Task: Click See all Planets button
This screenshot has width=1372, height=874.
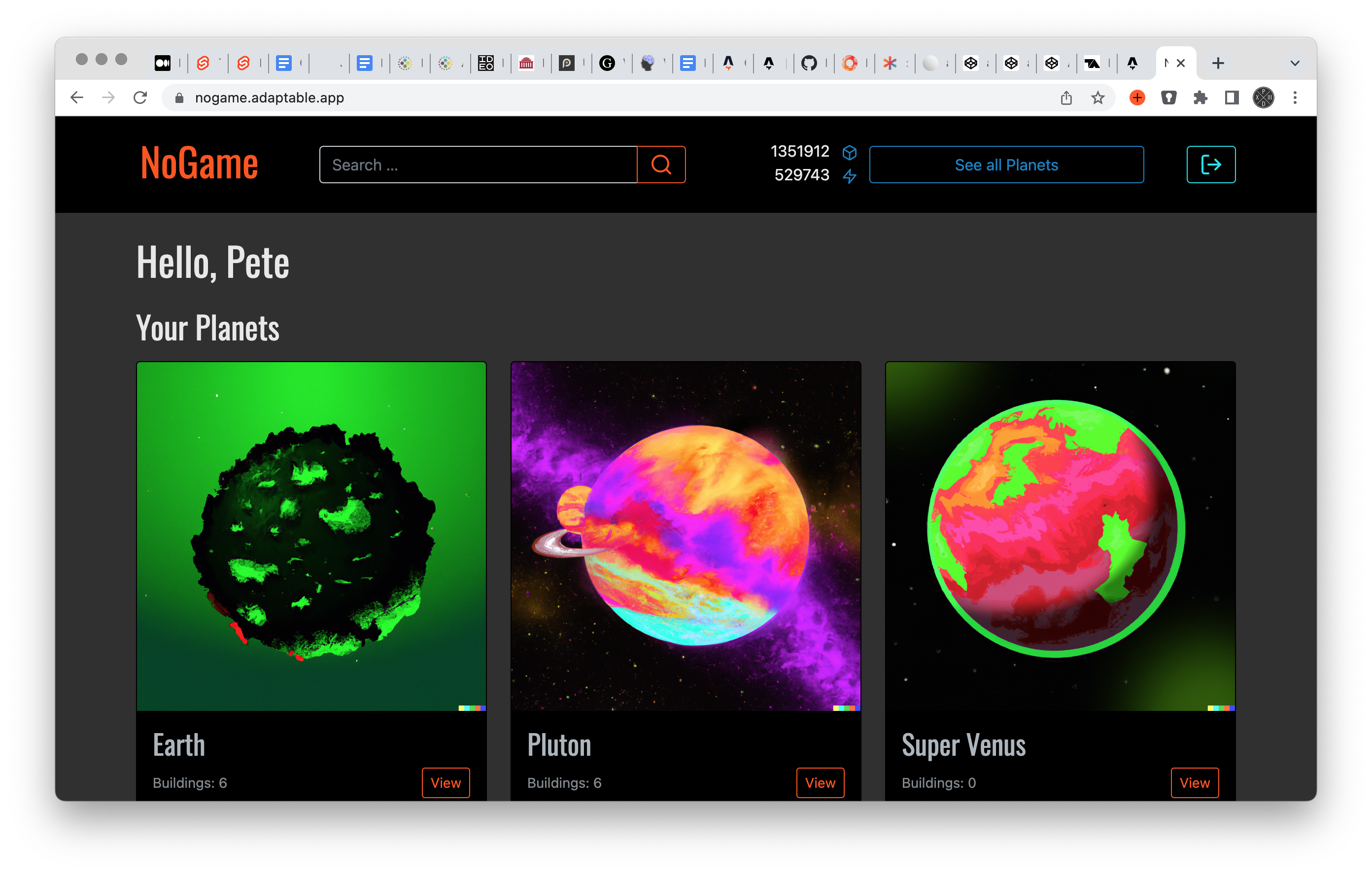Action: pyautogui.click(x=1005, y=165)
